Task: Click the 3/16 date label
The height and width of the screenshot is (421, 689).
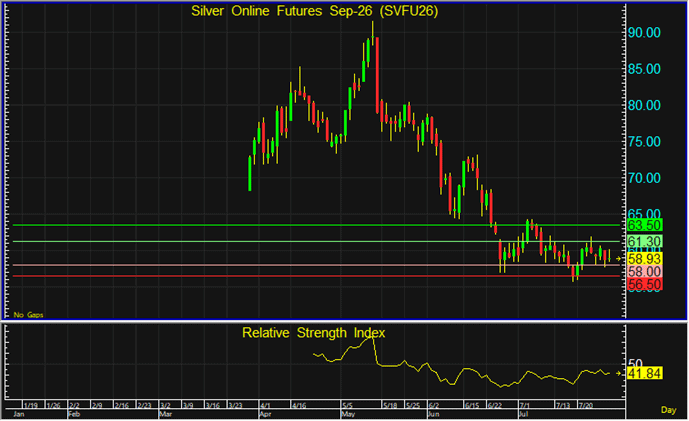Action: click(x=213, y=405)
